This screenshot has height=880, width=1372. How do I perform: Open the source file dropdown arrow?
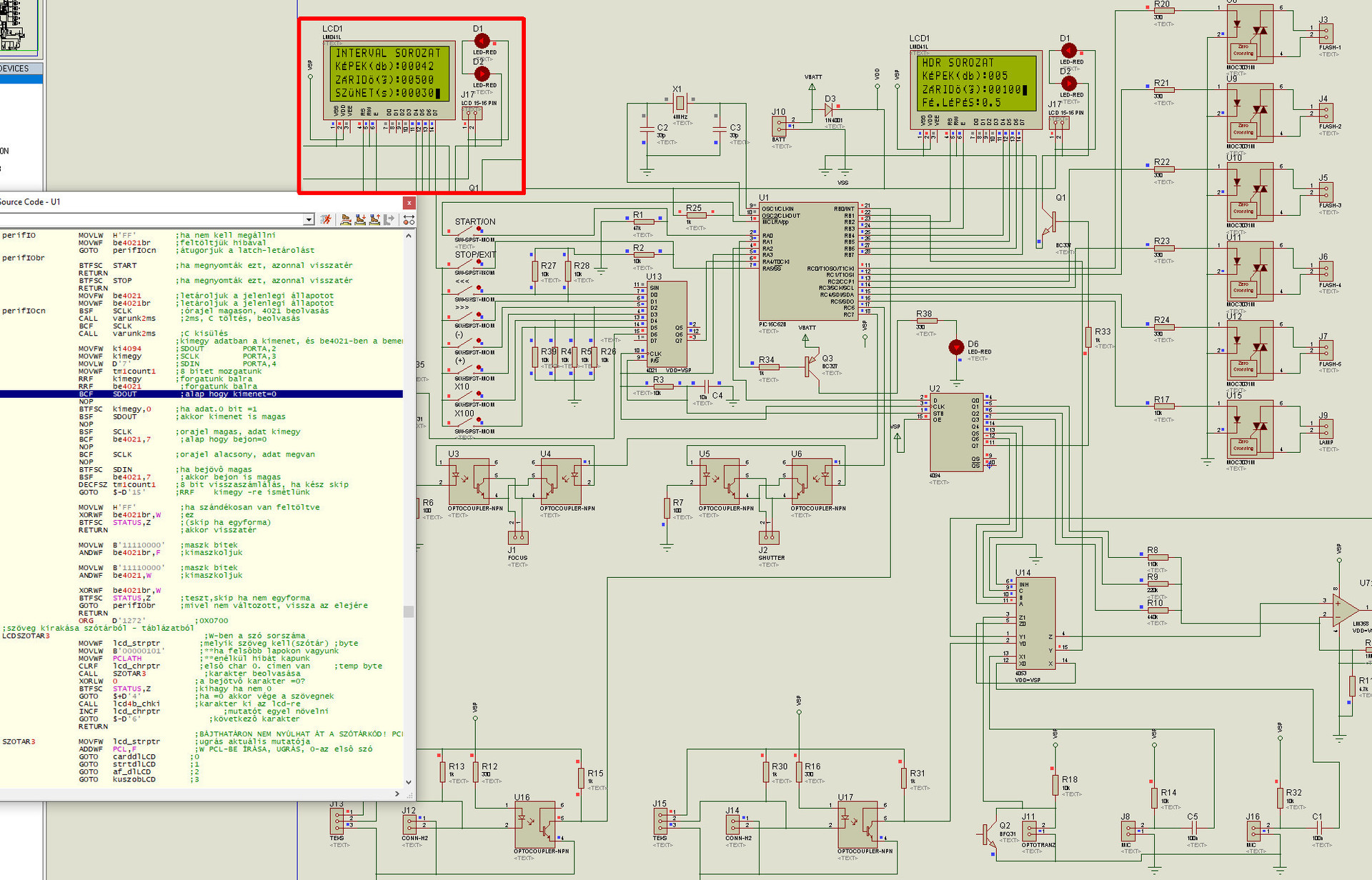pyautogui.click(x=308, y=220)
